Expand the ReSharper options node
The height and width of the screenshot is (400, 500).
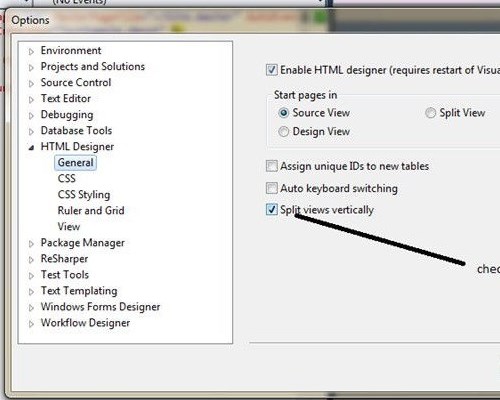coord(31,260)
